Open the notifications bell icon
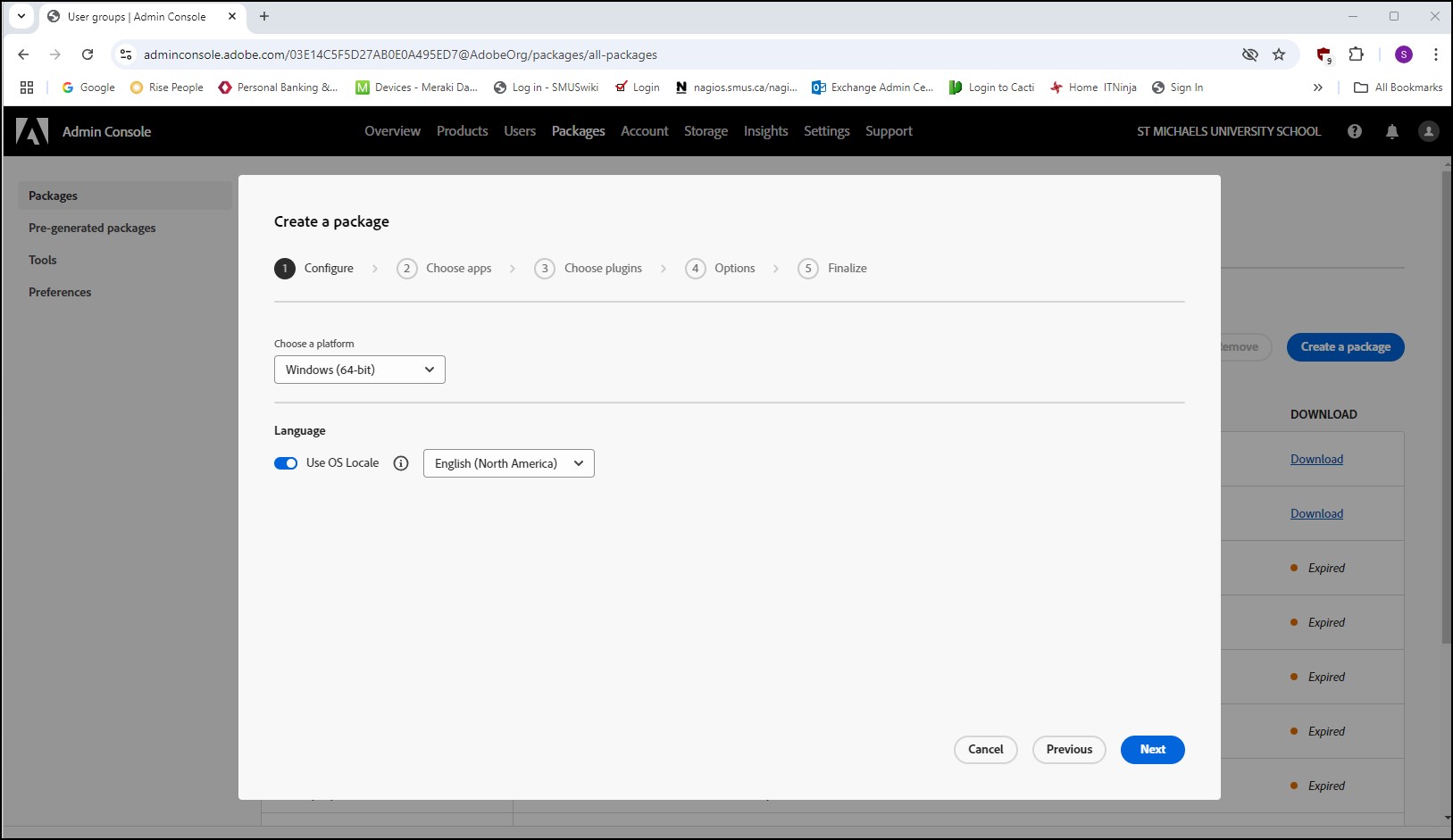Image resolution: width=1453 pixels, height=840 pixels. pos(1392,131)
